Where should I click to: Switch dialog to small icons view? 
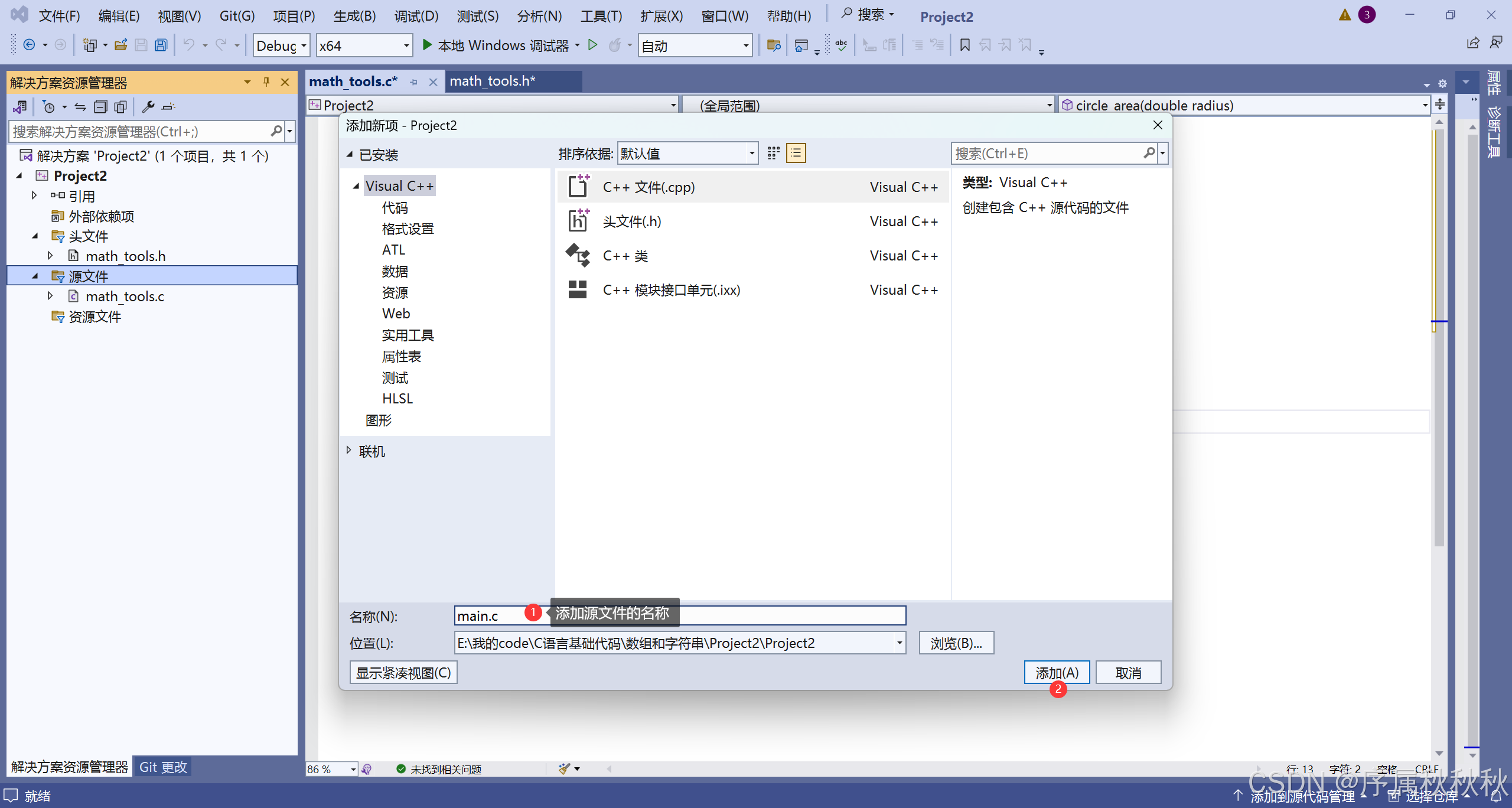773,154
